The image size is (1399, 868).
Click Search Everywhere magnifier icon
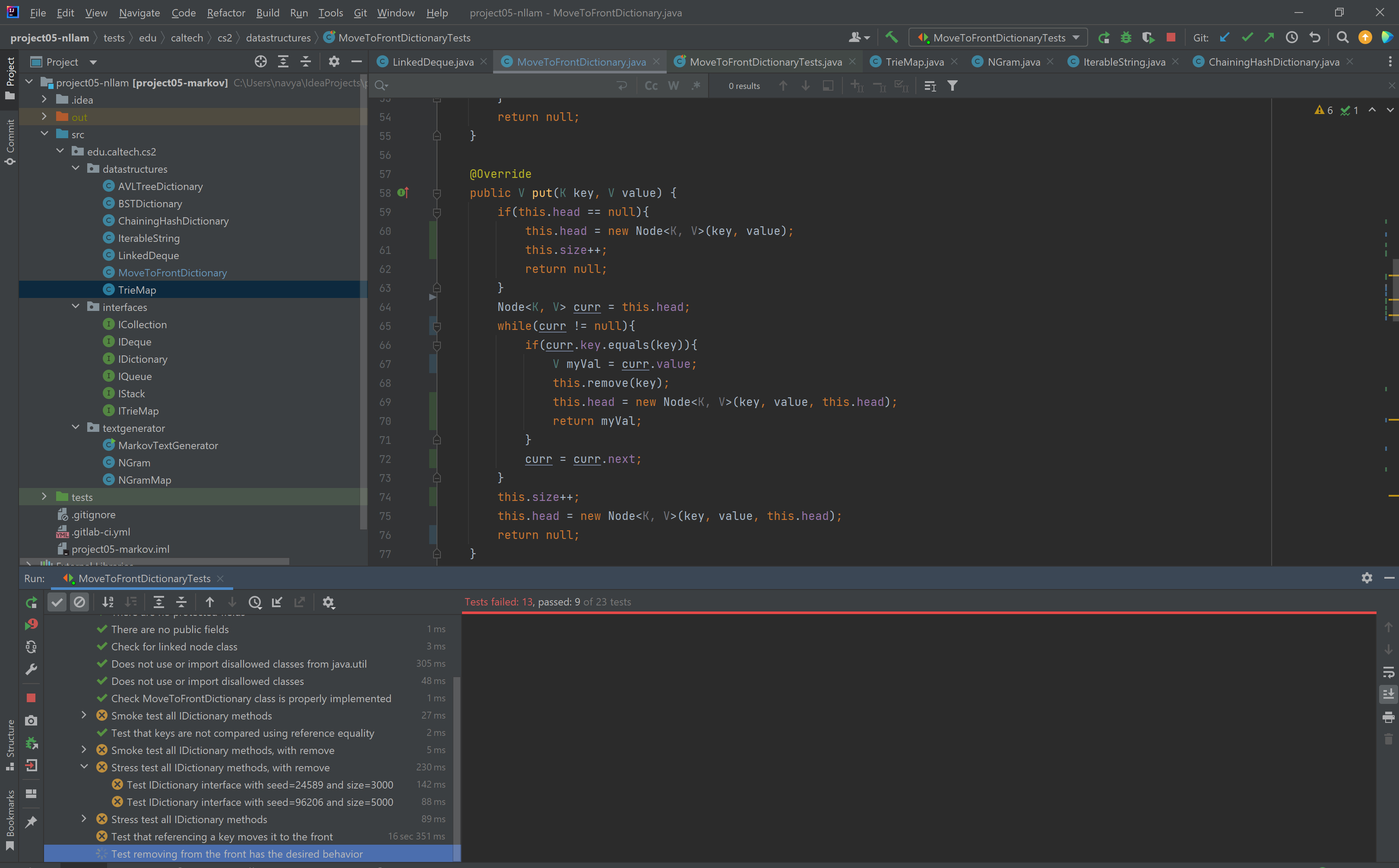(1342, 37)
